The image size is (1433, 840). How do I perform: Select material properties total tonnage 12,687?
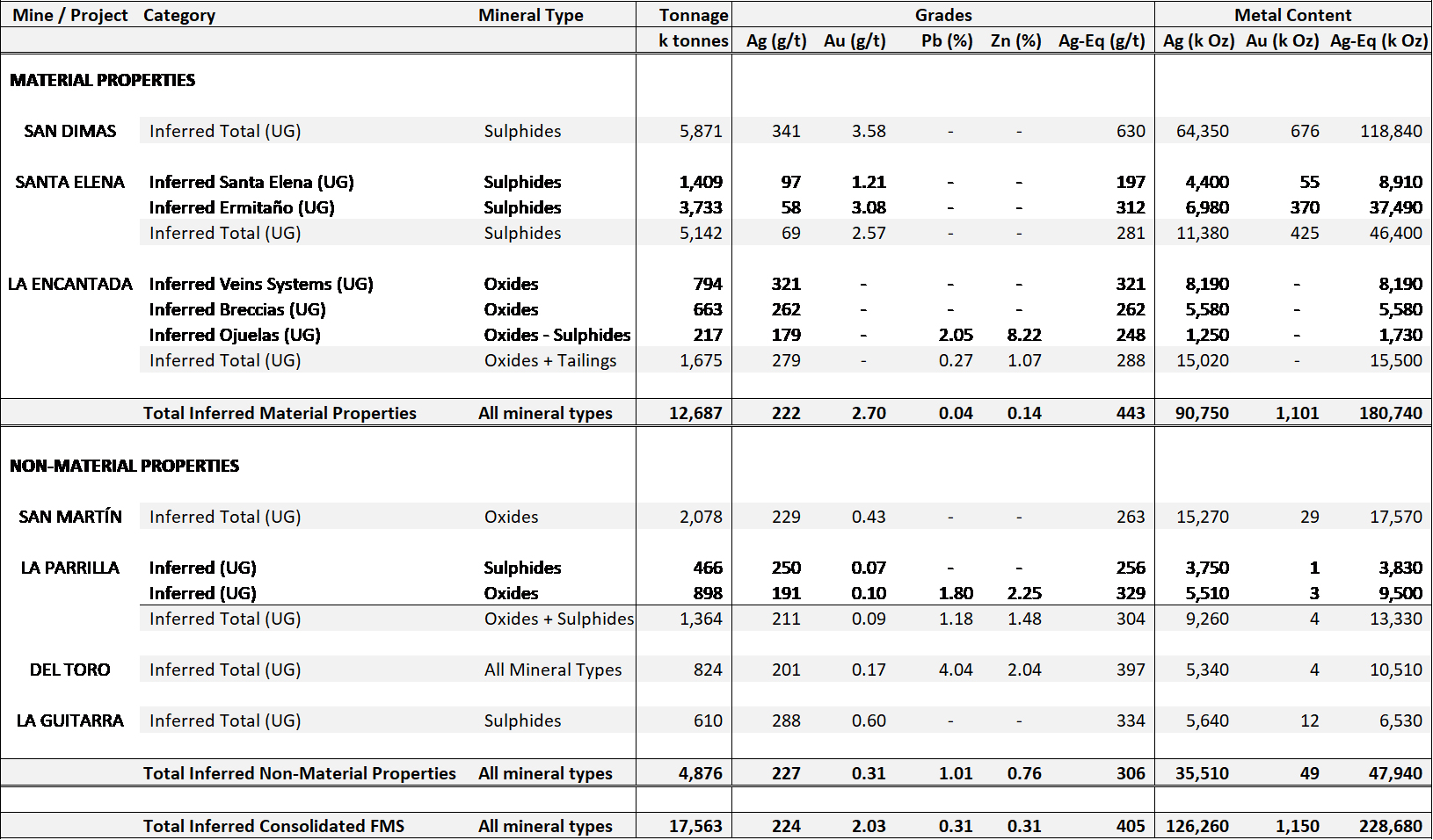[695, 413]
